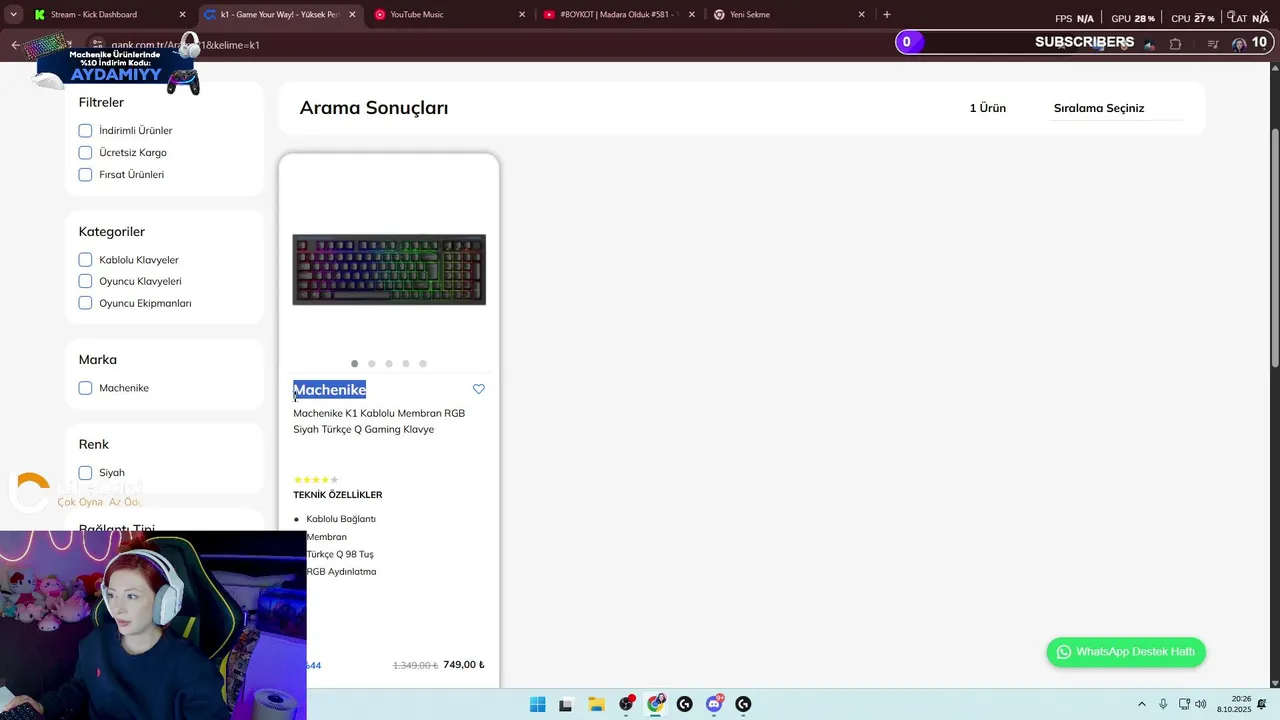Jump to the last carousel dot image
Screen dimensions: 1280x720
(423, 364)
